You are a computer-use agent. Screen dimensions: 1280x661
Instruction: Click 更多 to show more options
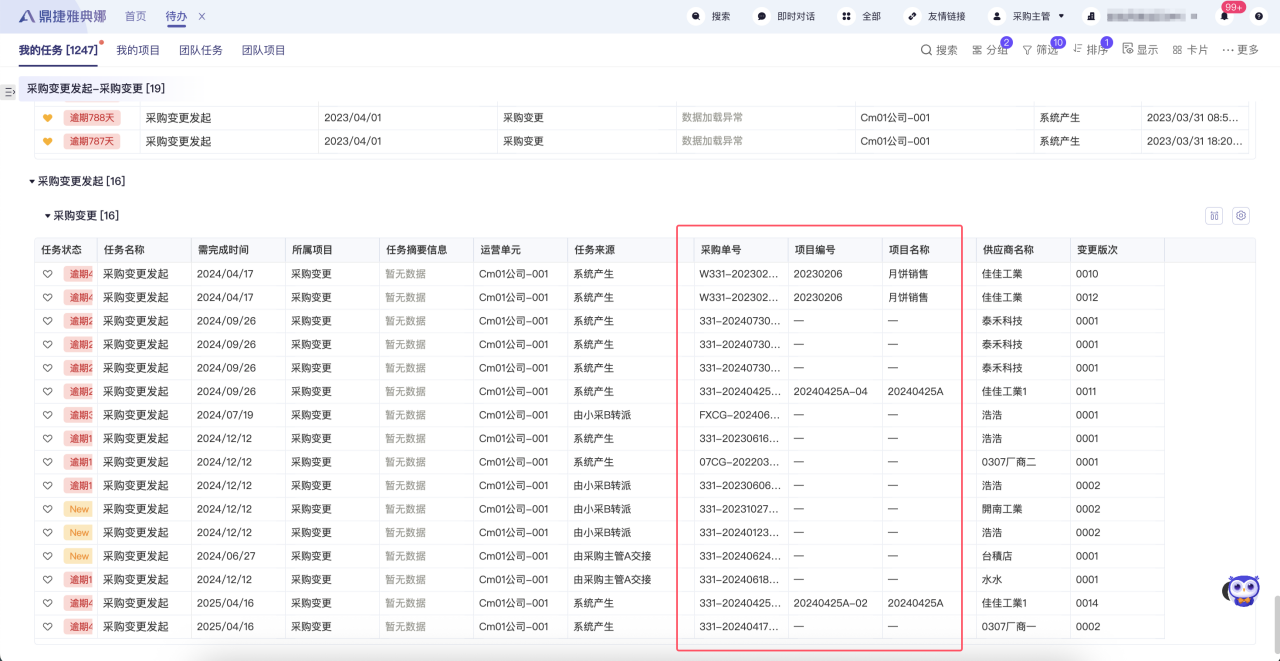pyautogui.click(x=1240, y=50)
